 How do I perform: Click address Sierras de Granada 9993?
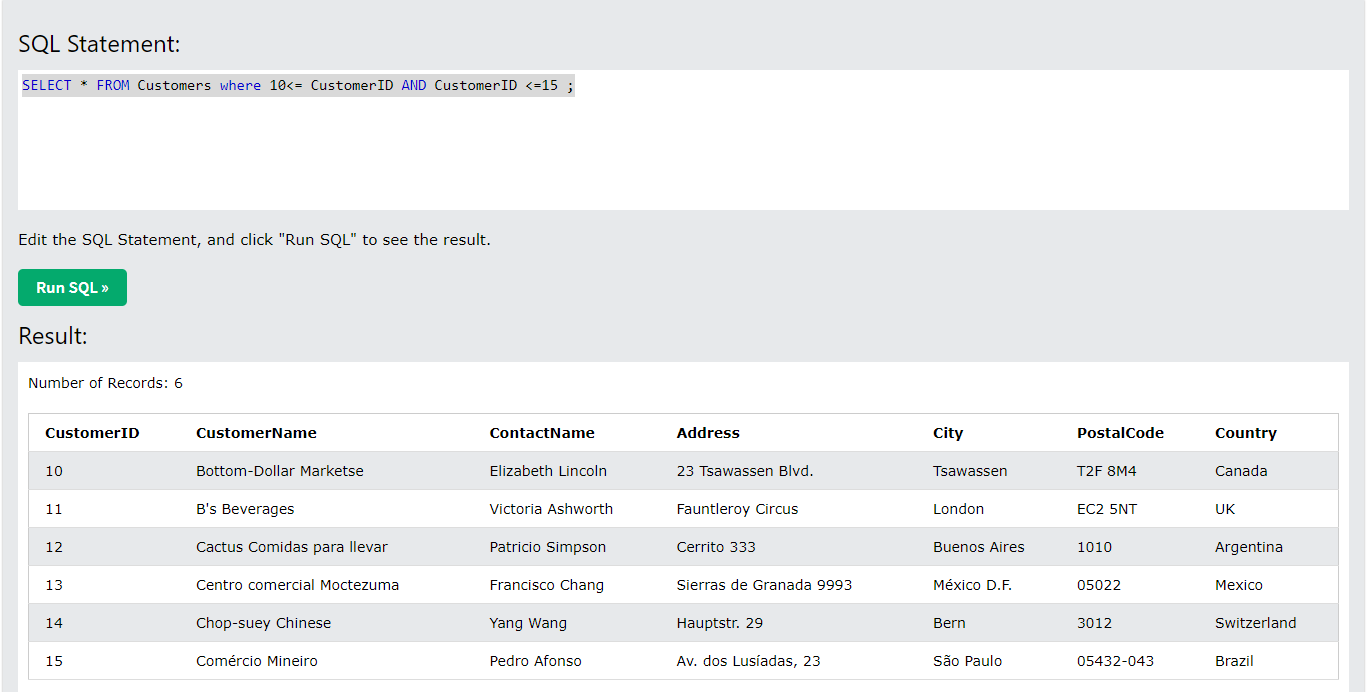(764, 585)
